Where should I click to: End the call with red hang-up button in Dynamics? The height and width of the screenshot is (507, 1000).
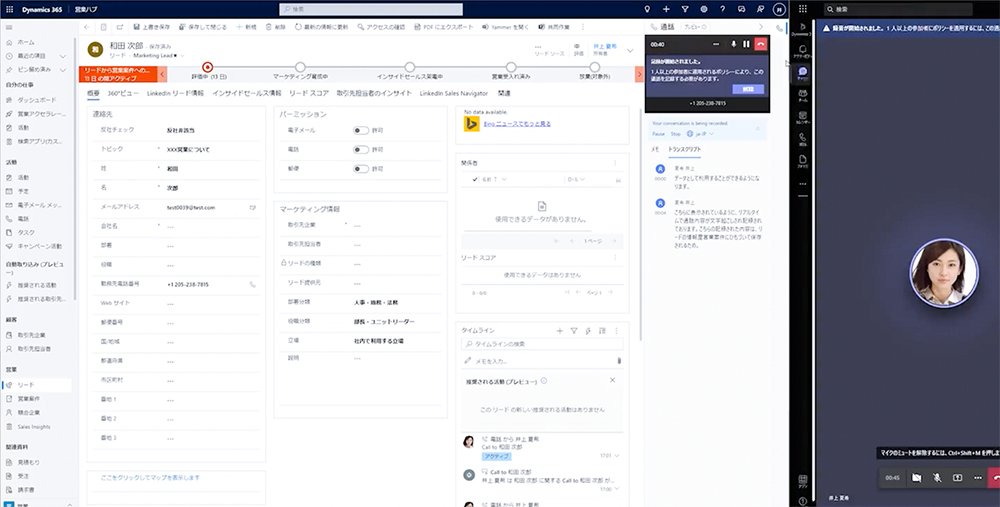[x=761, y=44]
